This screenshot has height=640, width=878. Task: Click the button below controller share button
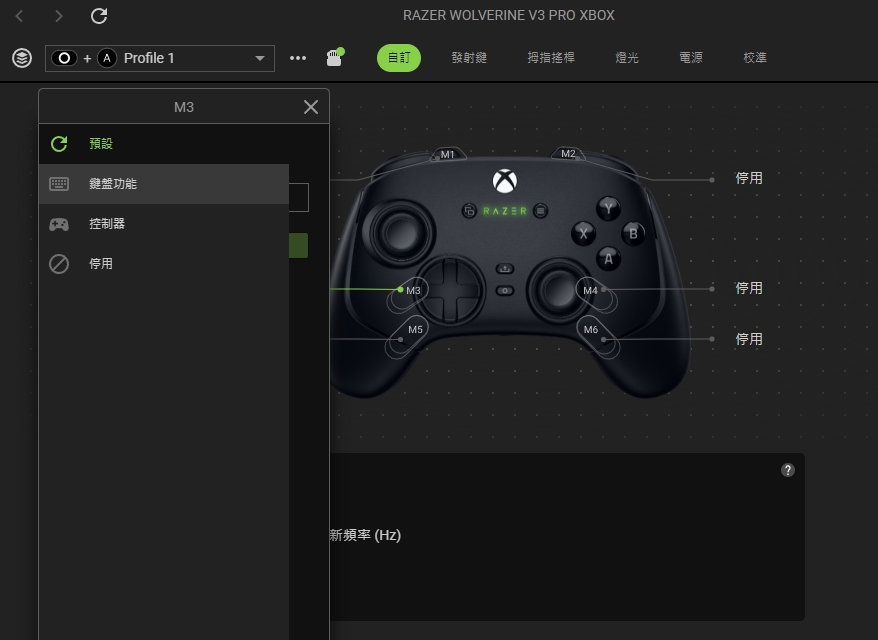click(x=505, y=291)
